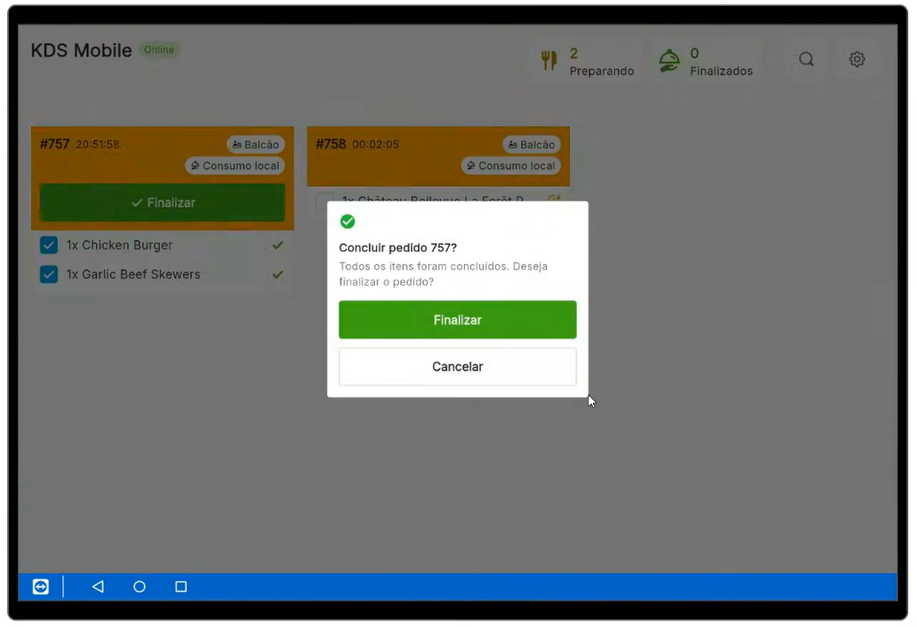Click the timer "00:02:05"
This screenshot has height=627, width=917.
[x=375, y=144]
